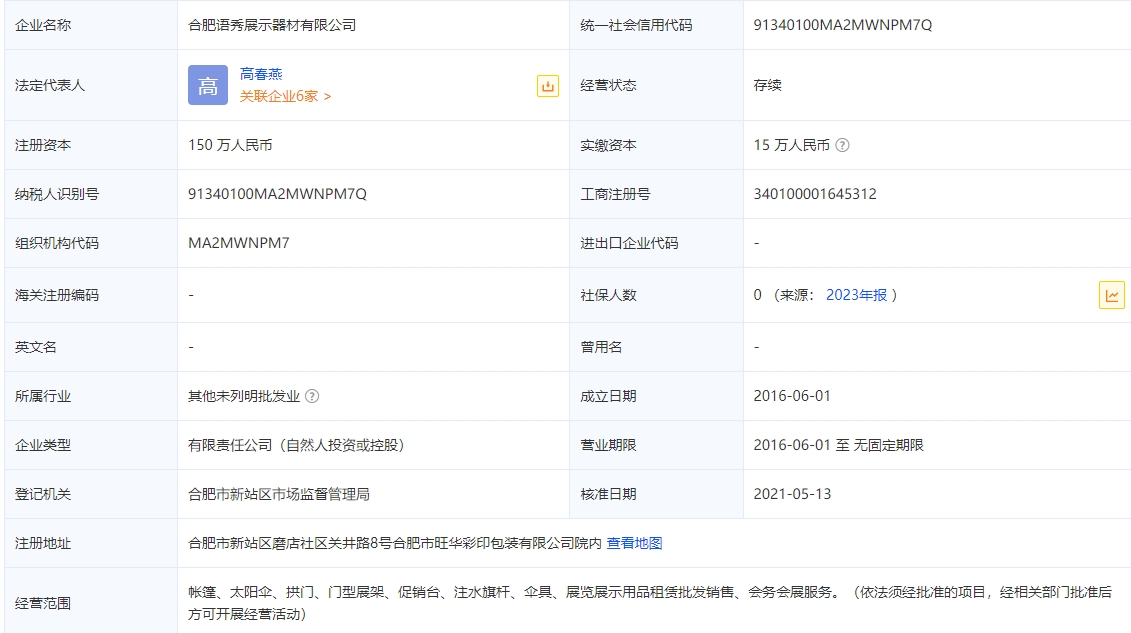Click the 经营状态 label
Viewport: 1131px width, 633px height.
pos(608,85)
